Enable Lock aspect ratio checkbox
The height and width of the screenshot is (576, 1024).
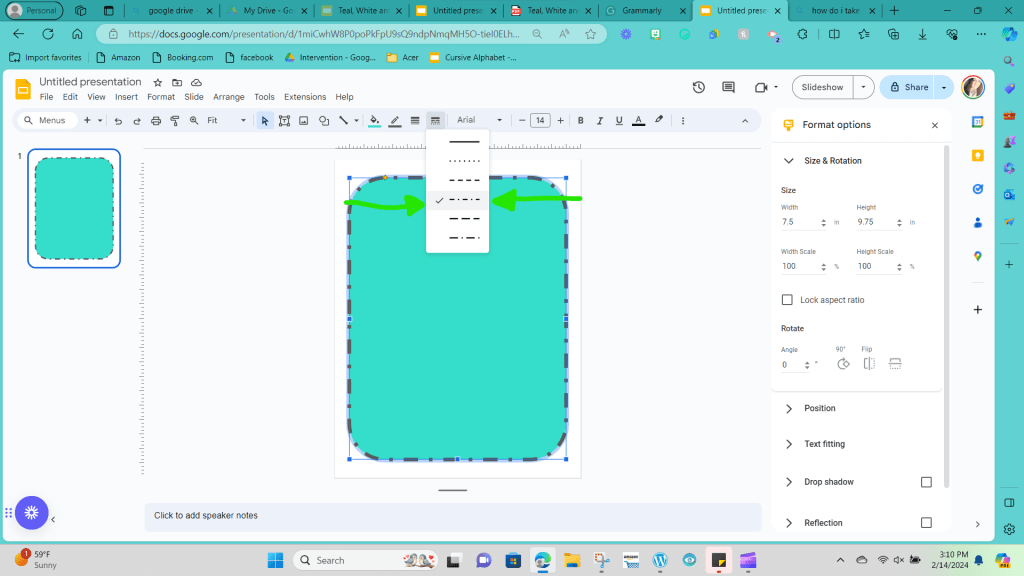787,300
